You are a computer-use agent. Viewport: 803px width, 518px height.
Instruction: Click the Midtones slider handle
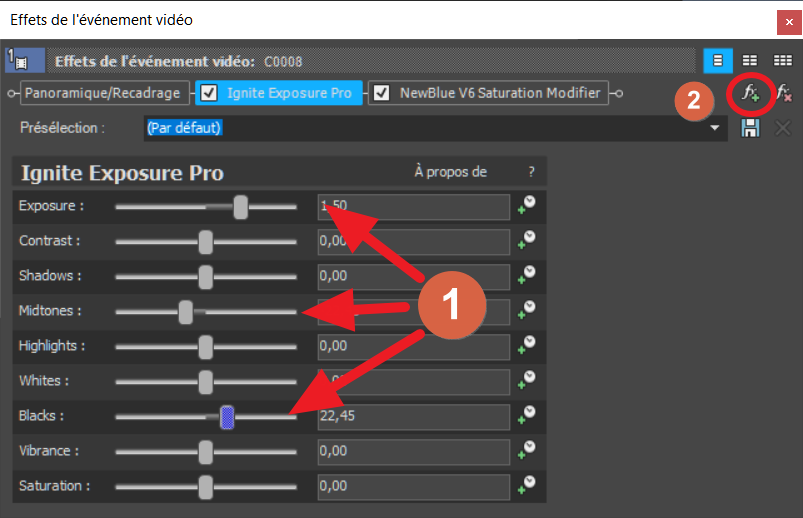pyautogui.click(x=185, y=312)
